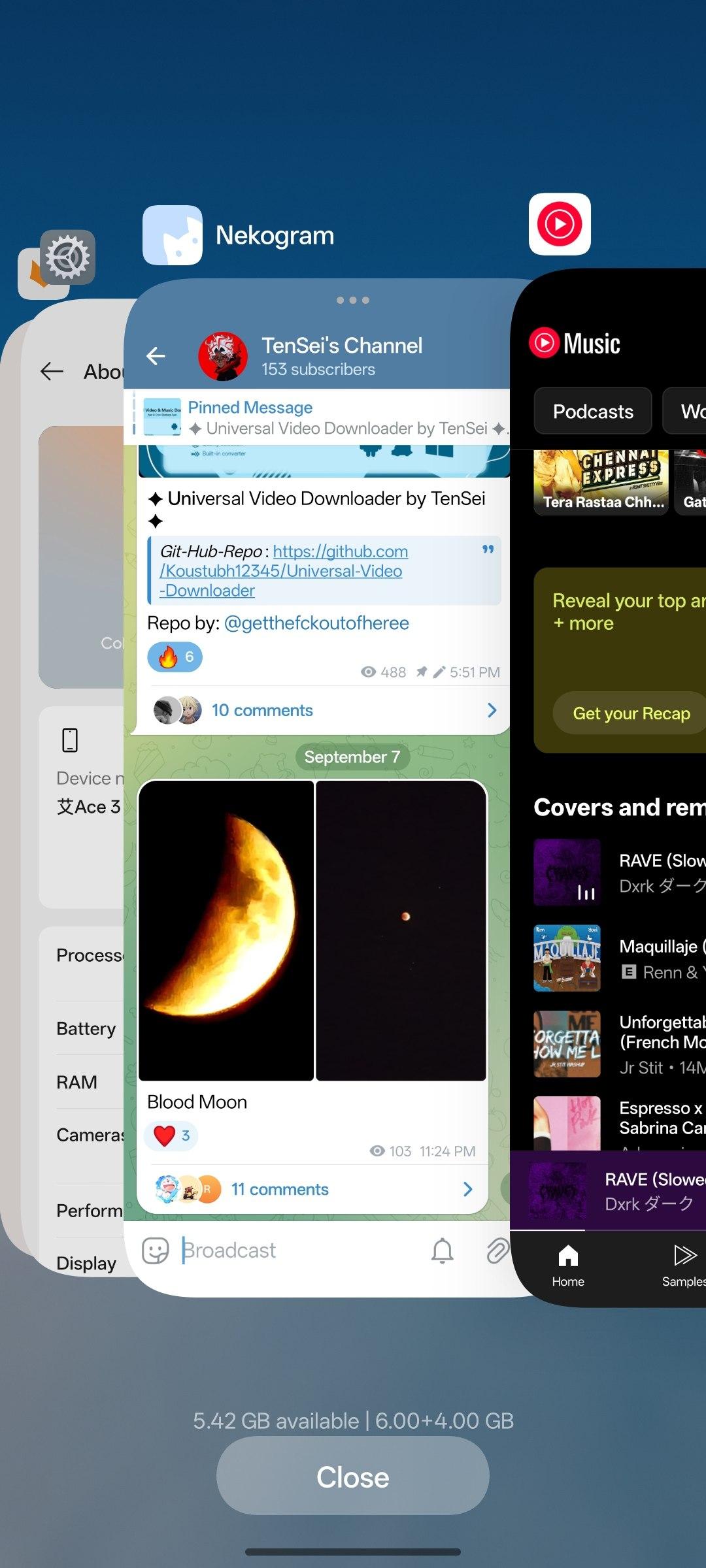
Task: Tap the 103 views eye icon
Action: (377, 1151)
